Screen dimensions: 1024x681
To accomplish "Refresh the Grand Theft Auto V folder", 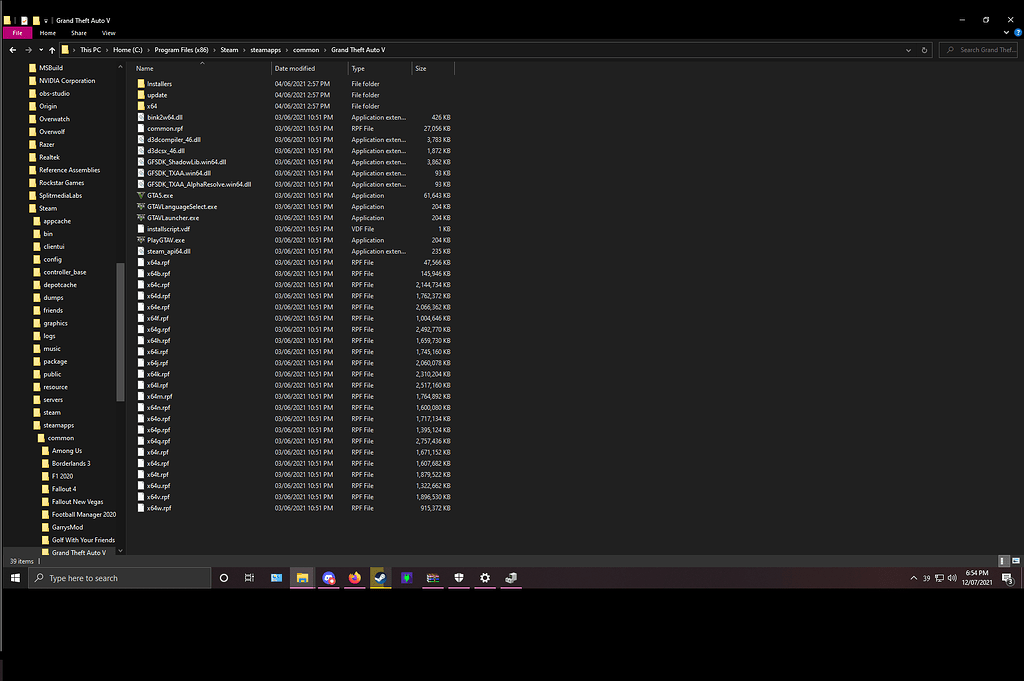I will point(924,50).
